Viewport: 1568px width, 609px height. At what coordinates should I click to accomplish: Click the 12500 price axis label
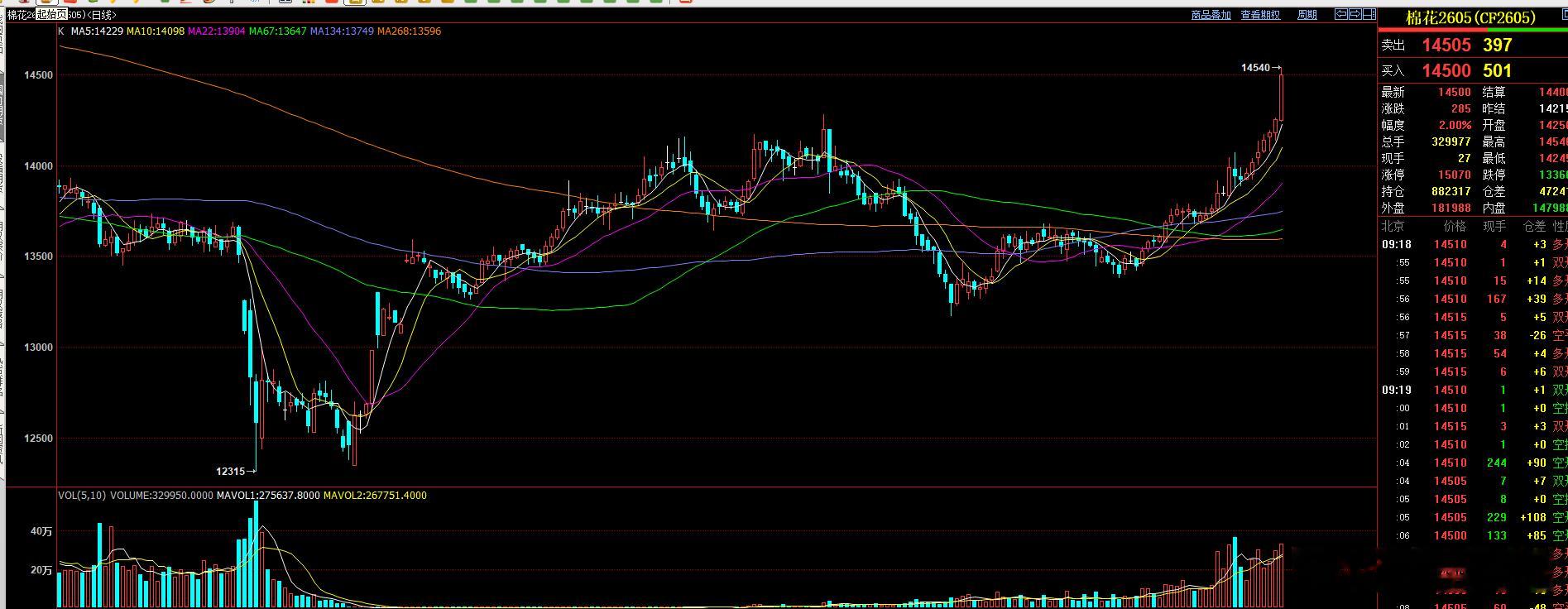(38, 439)
